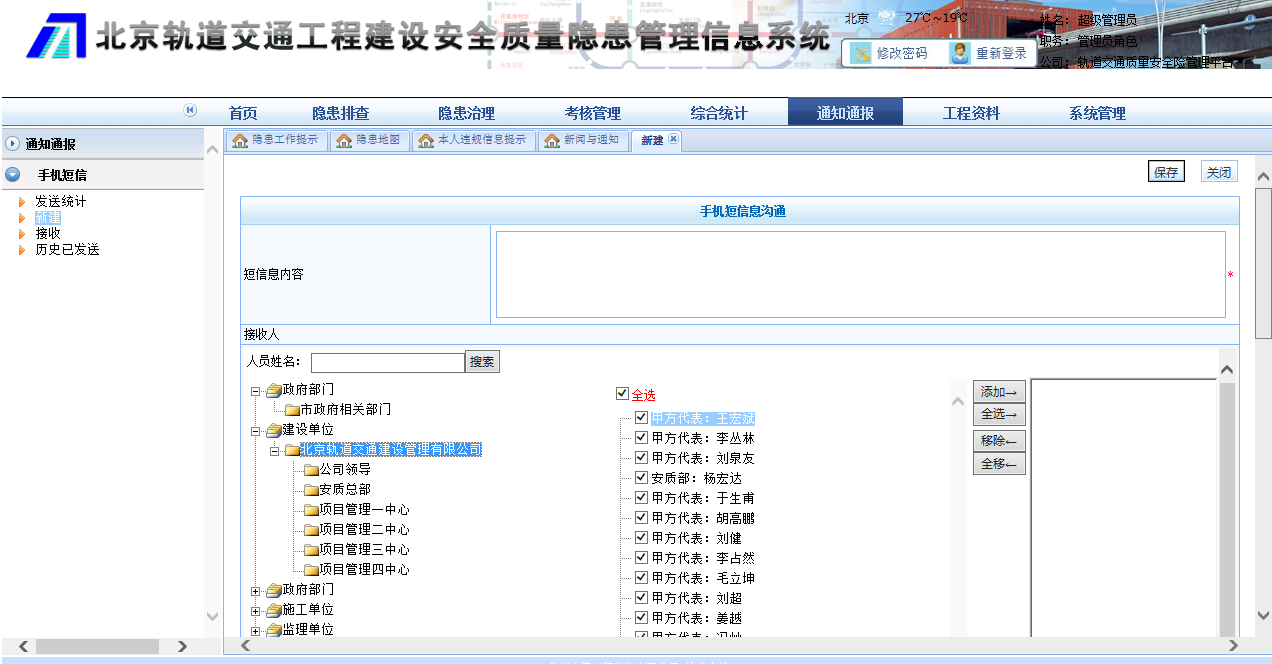Switch to the 新闻与通知 tab

(581, 141)
